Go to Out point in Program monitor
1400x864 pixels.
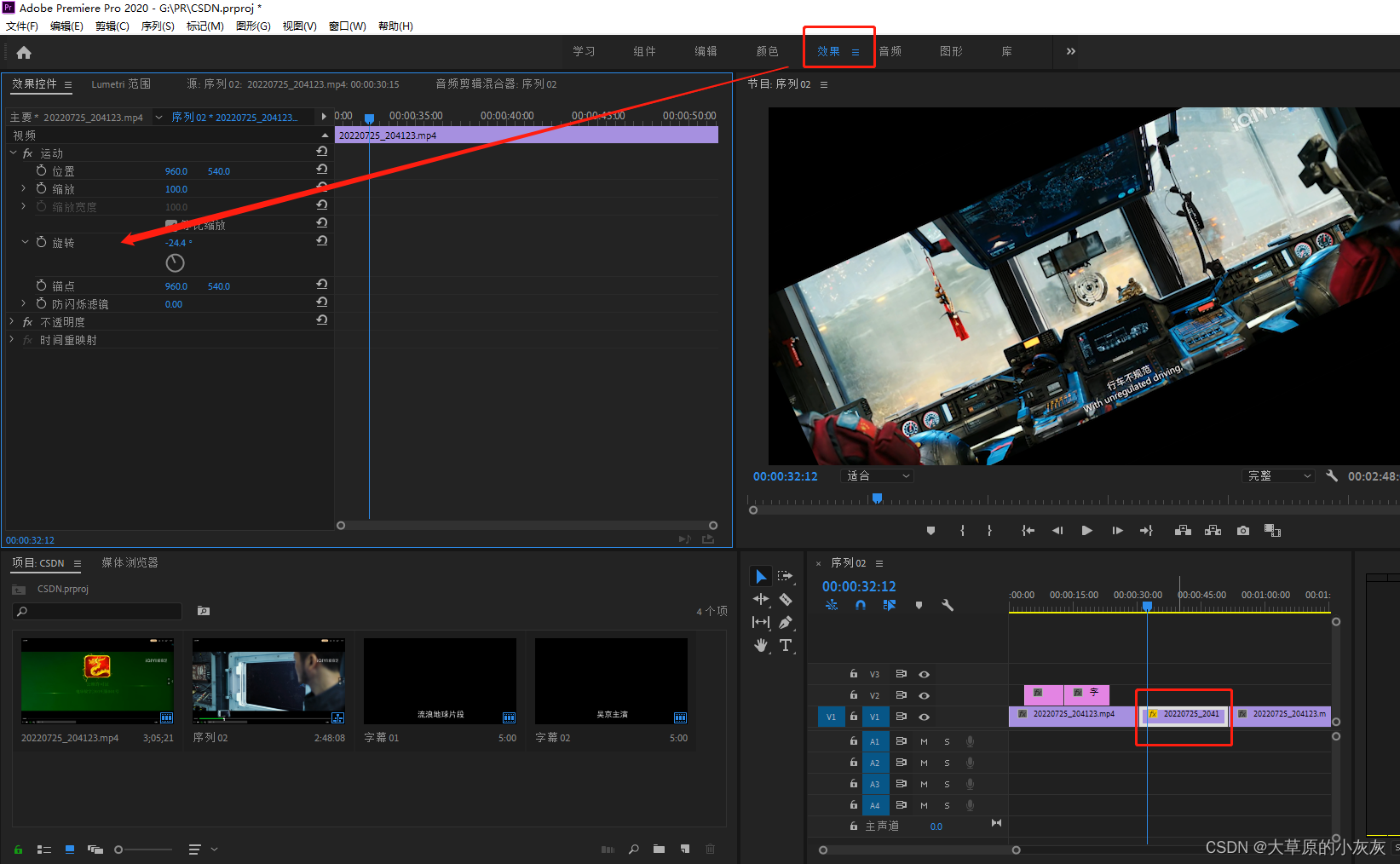[1146, 531]
